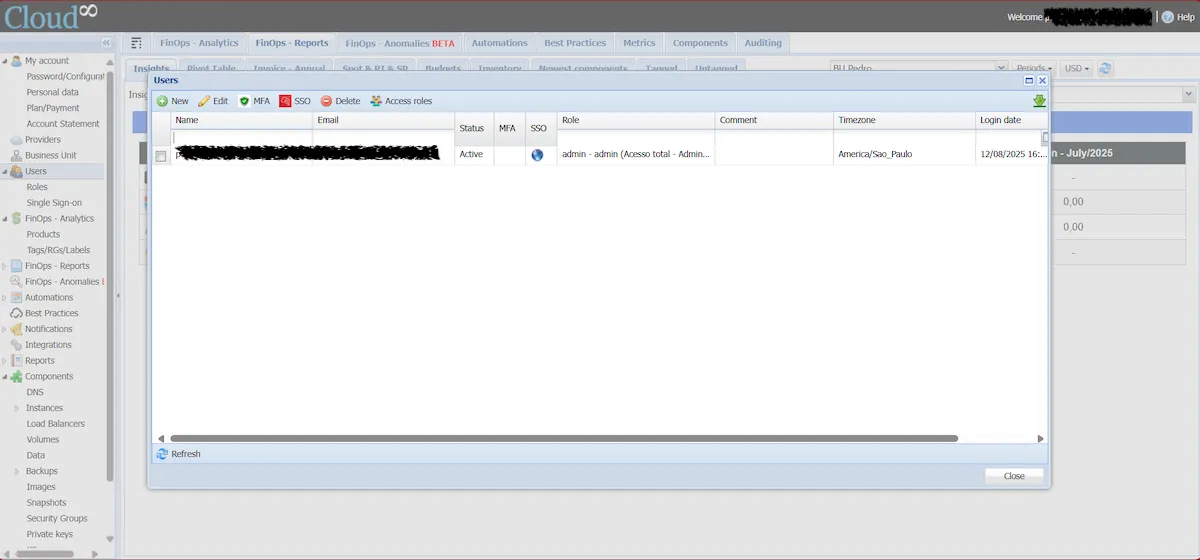Image resolution: width=1200 pixels, height=560 pixels.
Task: Open the top Automations tab
Action: 499,43
